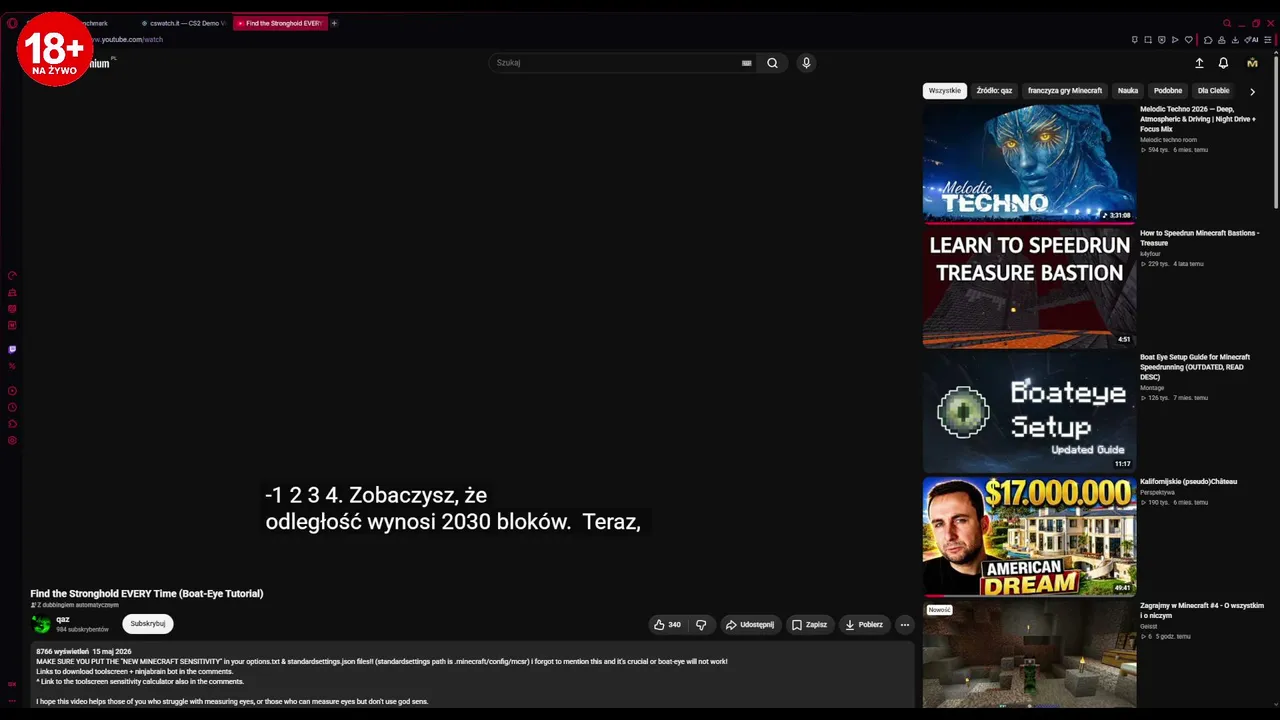This screenshot has width=1280, height=720.
Task: Start voice search with the microphone
Action: [806, 63]
